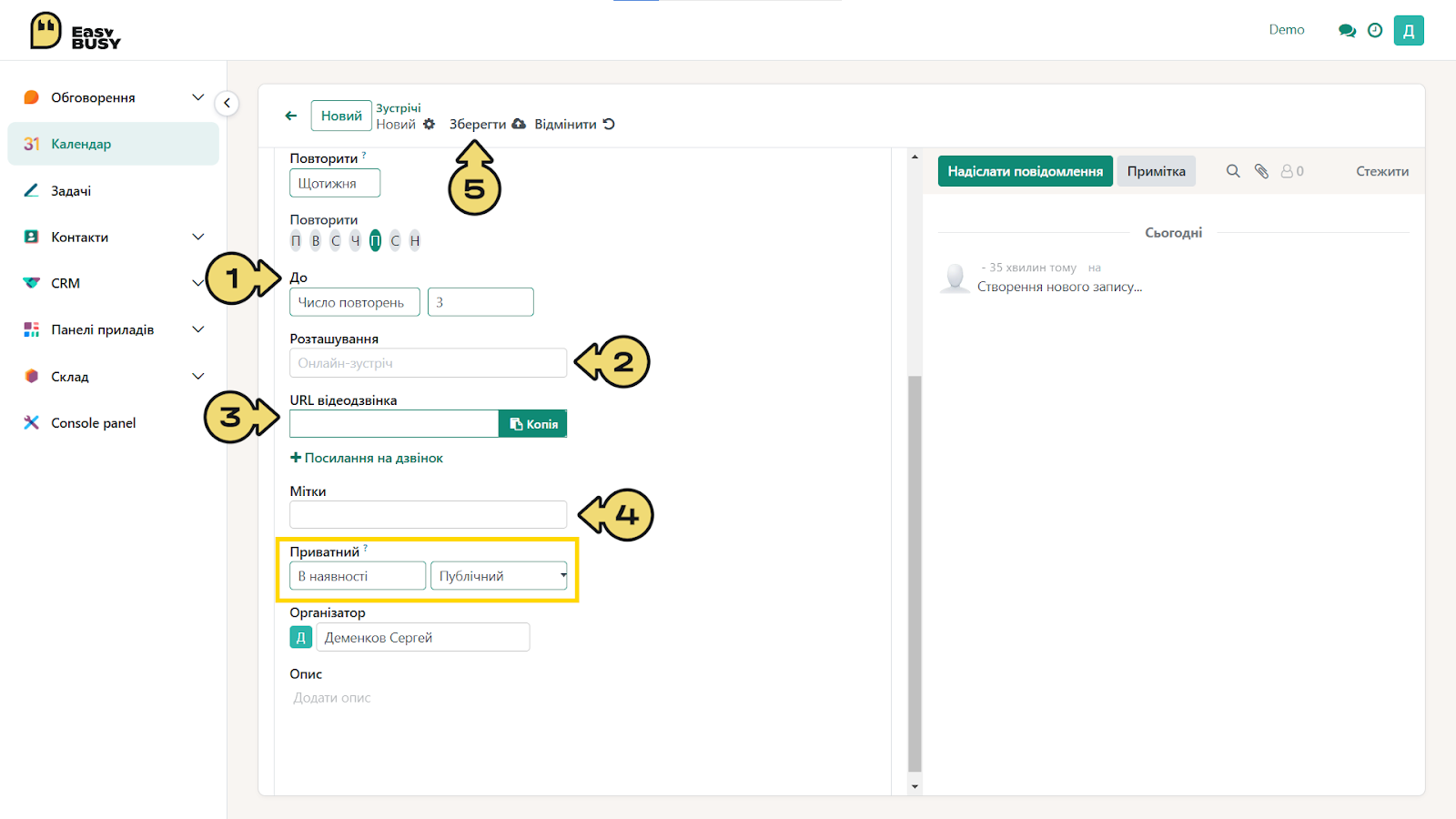
Task: Expand the Панелі приладів chevron
Action: tap(197, 329)
